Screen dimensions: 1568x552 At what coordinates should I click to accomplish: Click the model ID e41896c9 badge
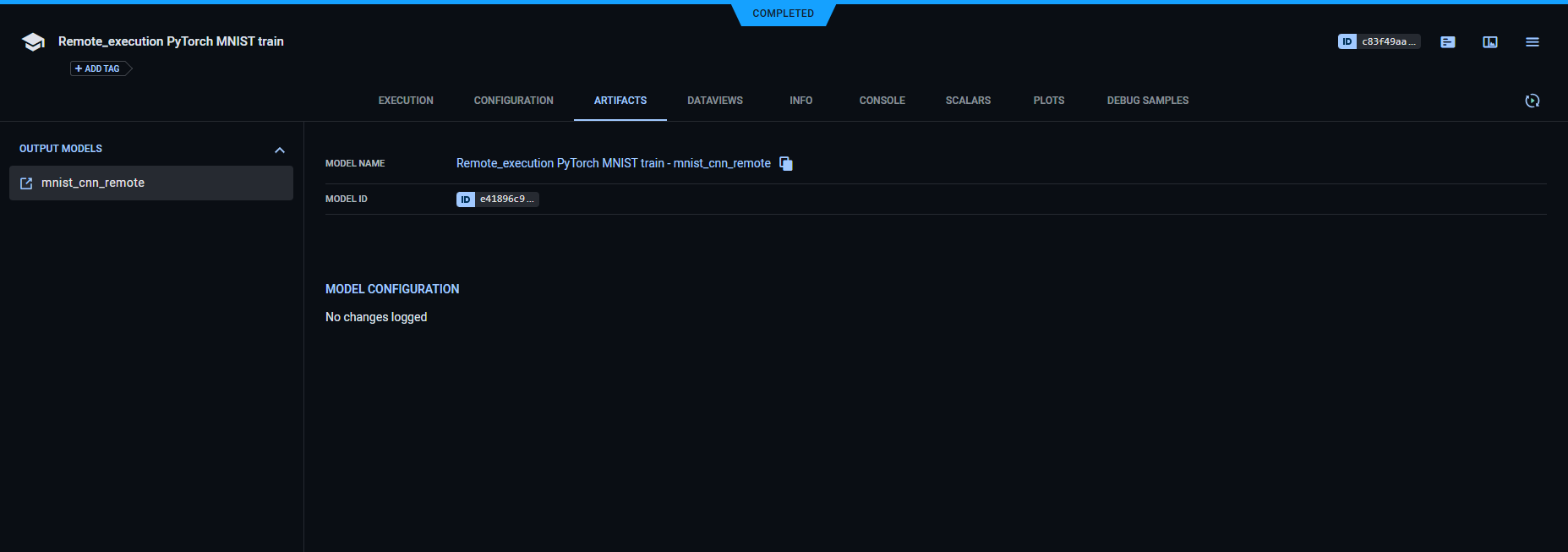point(498,199)
